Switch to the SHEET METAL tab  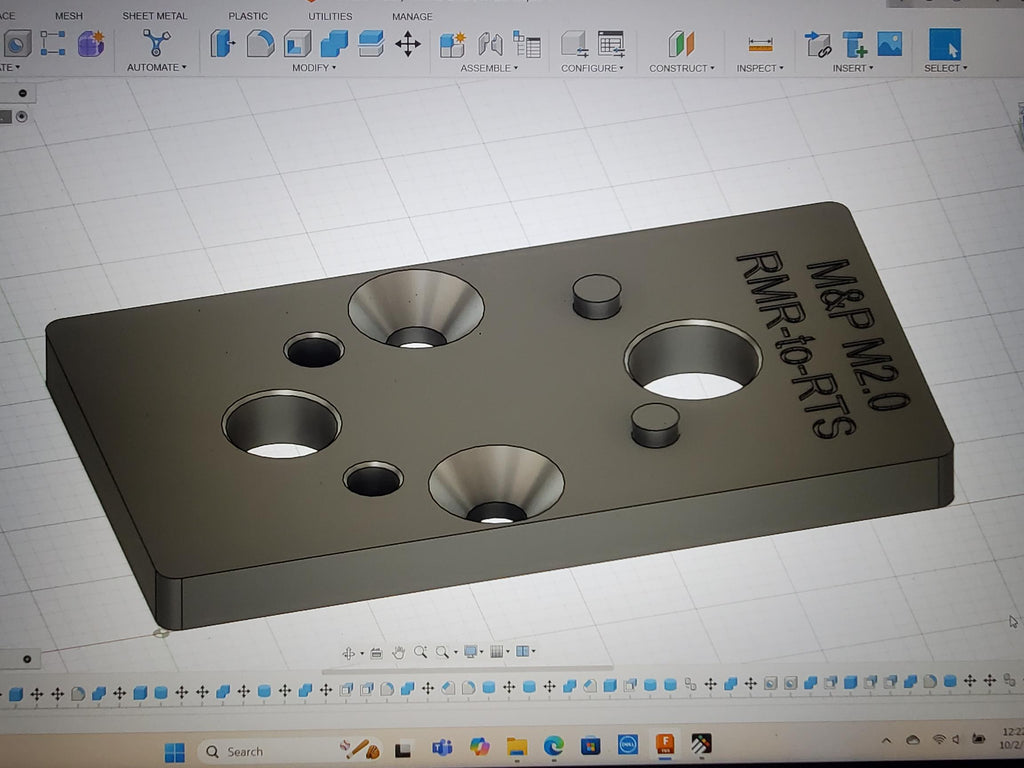point(155,16)
